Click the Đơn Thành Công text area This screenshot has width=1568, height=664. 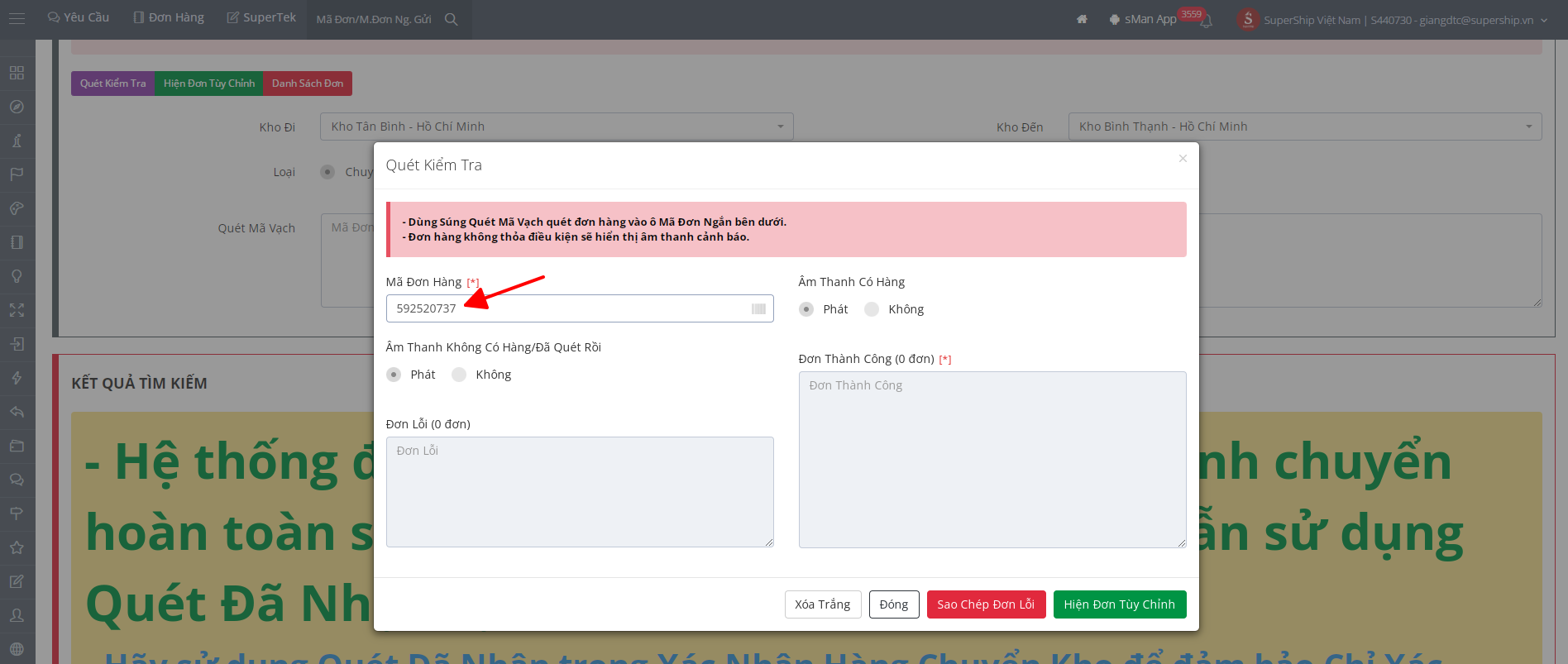992,460
